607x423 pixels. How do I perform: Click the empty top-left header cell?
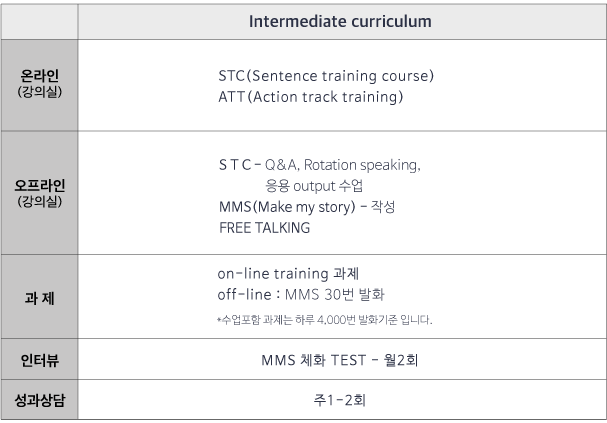click(39, 22)
